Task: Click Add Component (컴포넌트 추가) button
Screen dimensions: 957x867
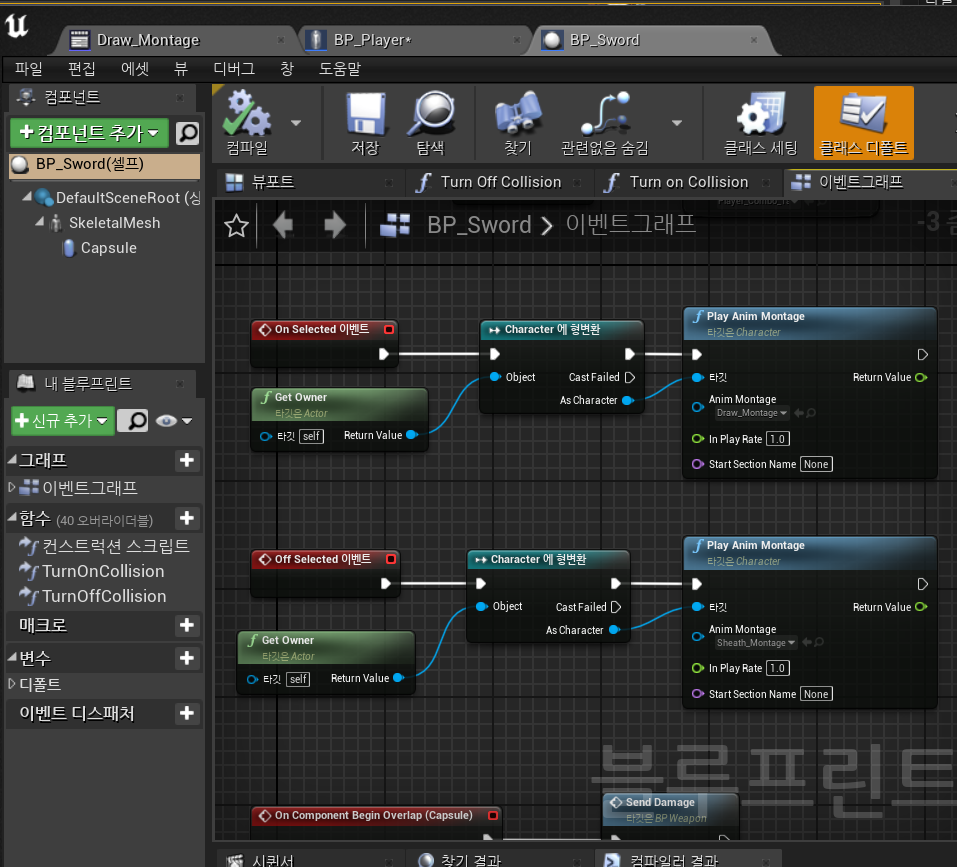Action: pos(89,133)
